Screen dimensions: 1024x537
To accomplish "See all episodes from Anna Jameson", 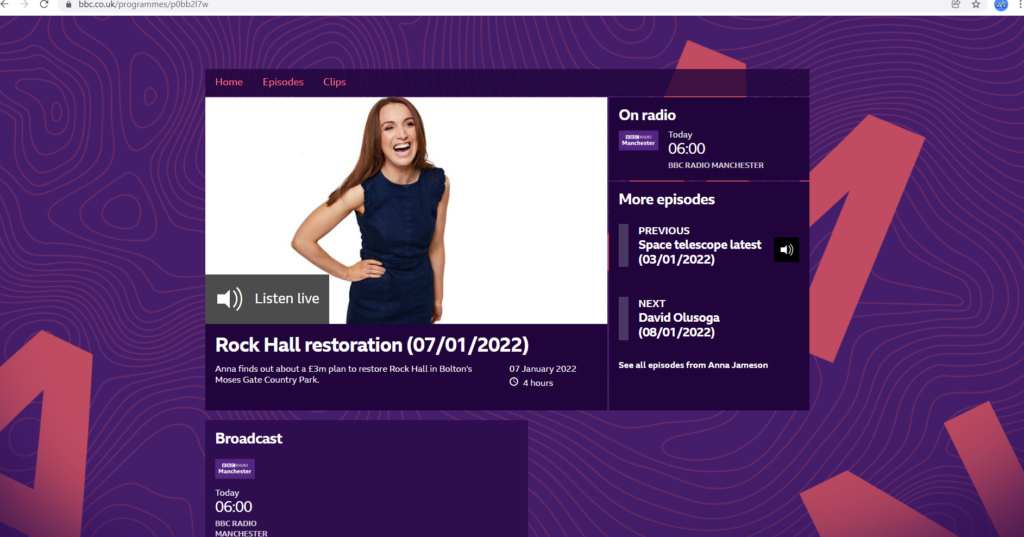I will 693,365.
